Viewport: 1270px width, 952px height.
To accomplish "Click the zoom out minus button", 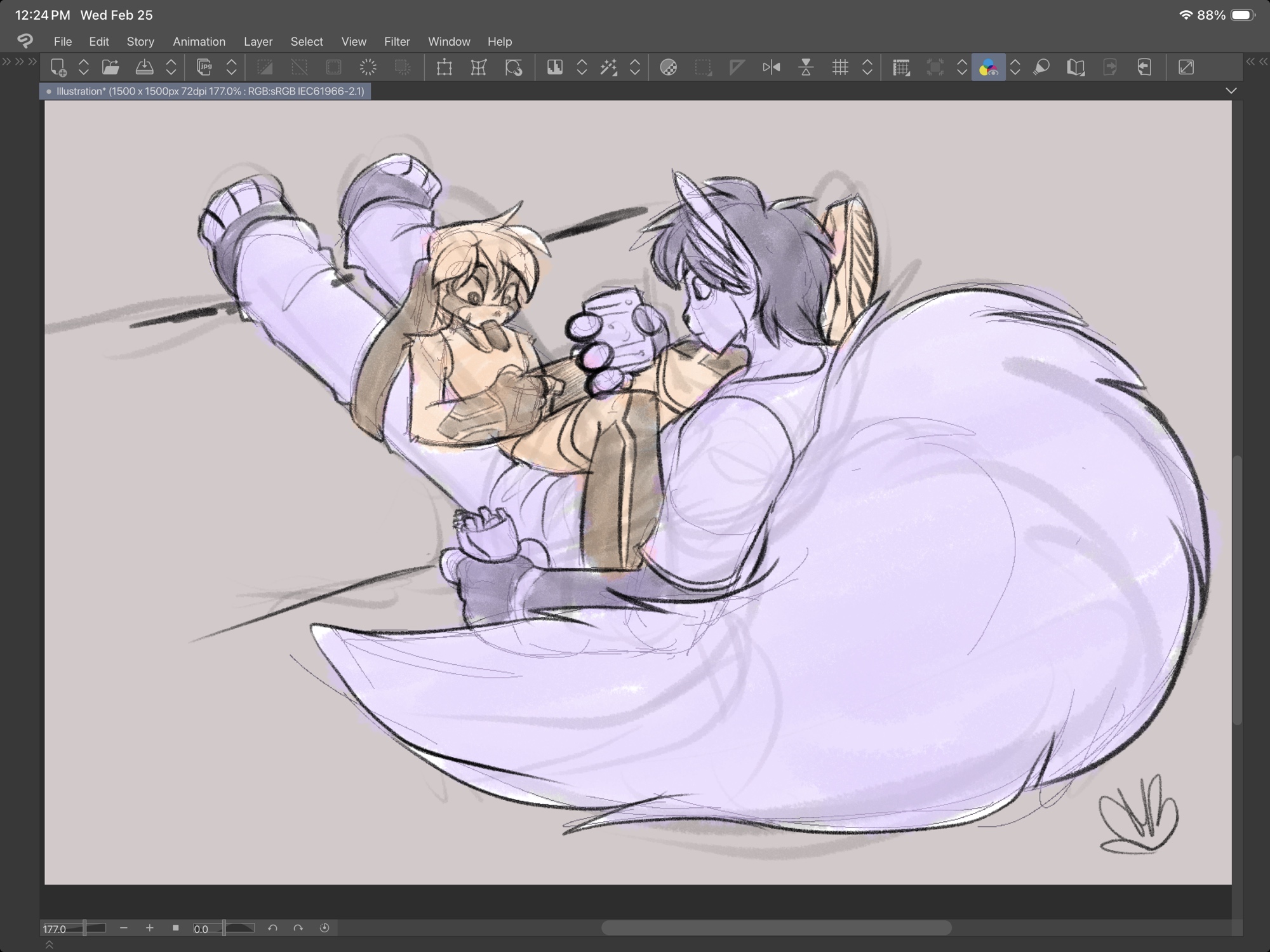I will click(x=124, y=928).
